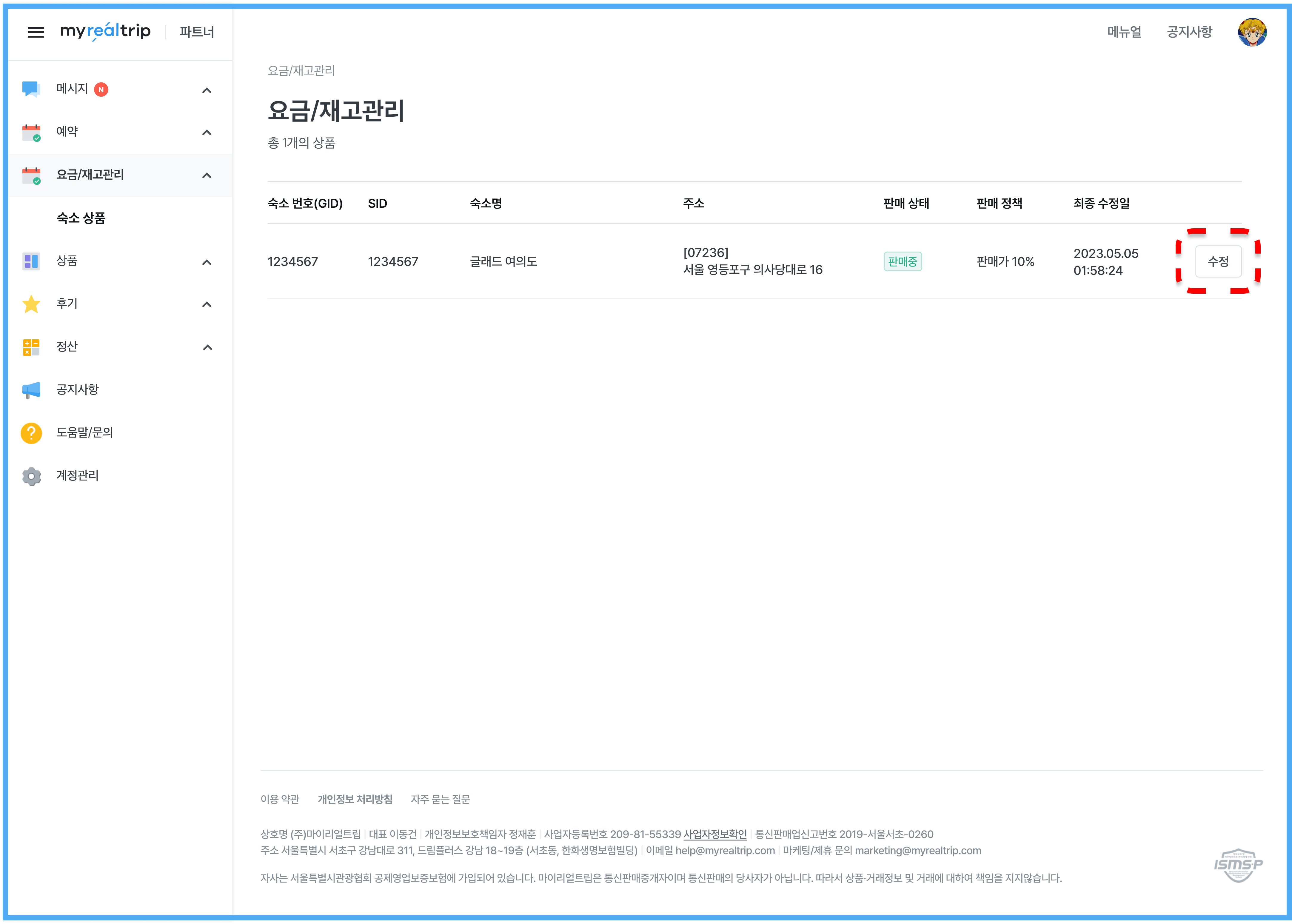Image resolution: width=1292 pixels, height=924 pixels.
Task: Click the 개인정보 처리방침 footer link
Action: tap(355, 799)
